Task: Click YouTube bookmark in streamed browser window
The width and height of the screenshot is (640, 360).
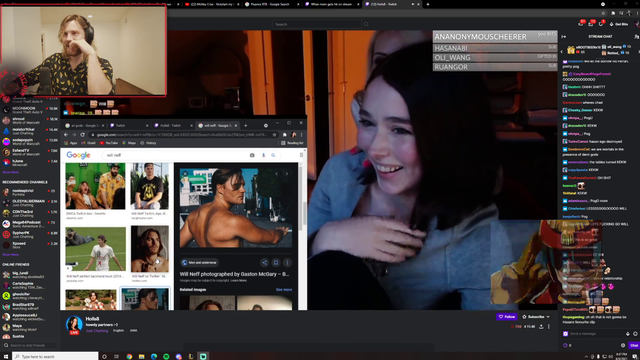Action: click(x=109, y=143)
